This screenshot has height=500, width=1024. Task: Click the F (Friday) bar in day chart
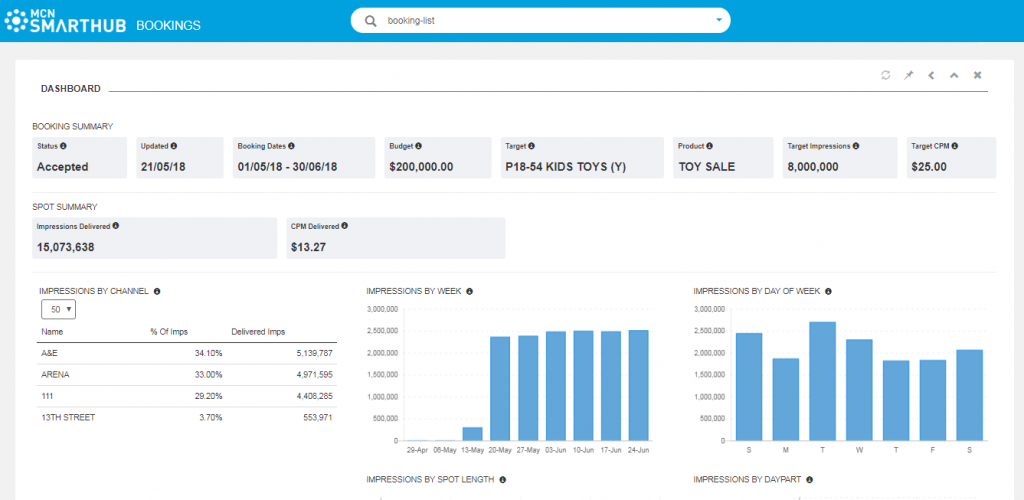933,400
